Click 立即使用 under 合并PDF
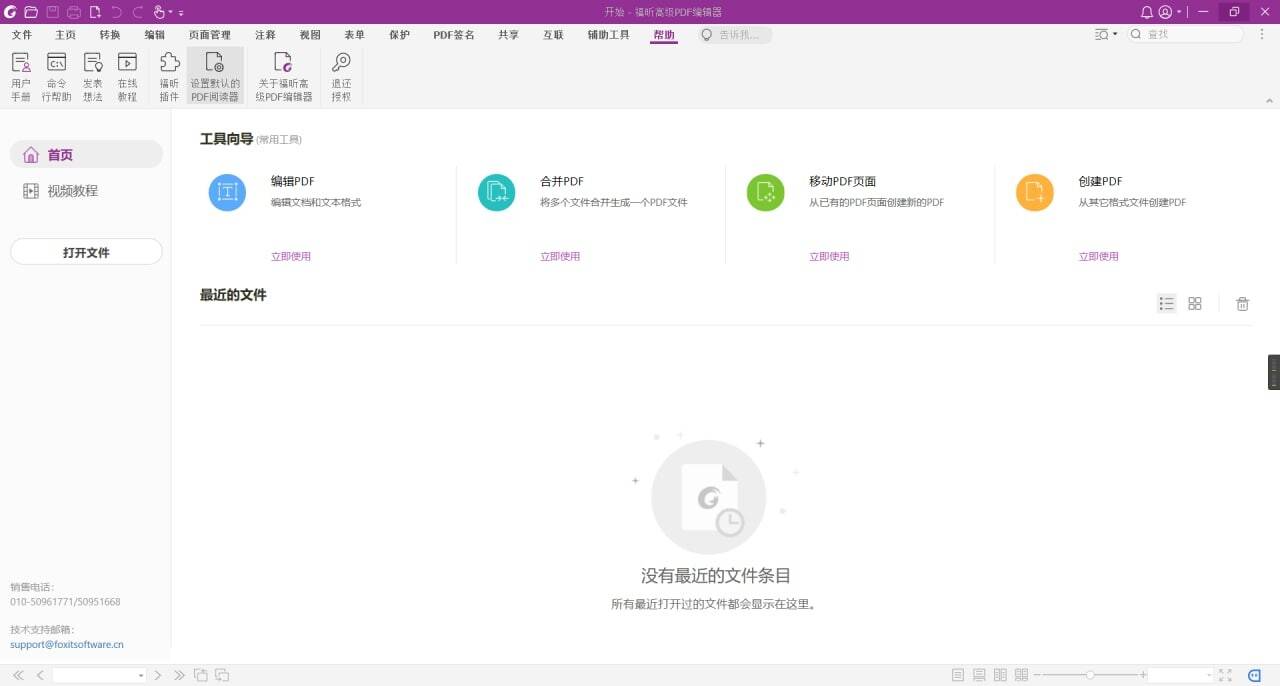 coord(560,256)
